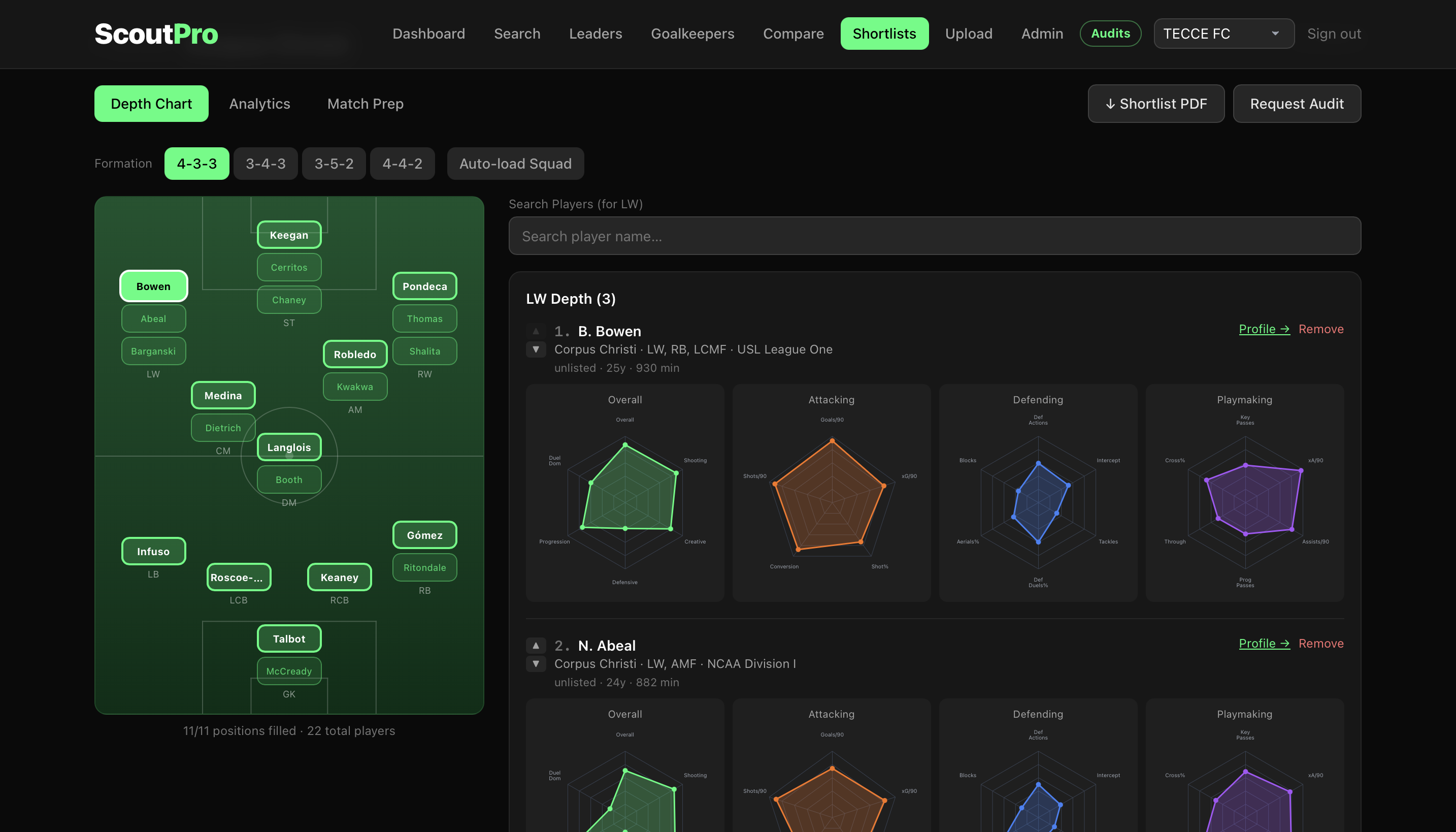Screen dimensions: 1456x832
Task: Click the ScoutPro logo
Action: pyautogui.click(x=156, y=34)
